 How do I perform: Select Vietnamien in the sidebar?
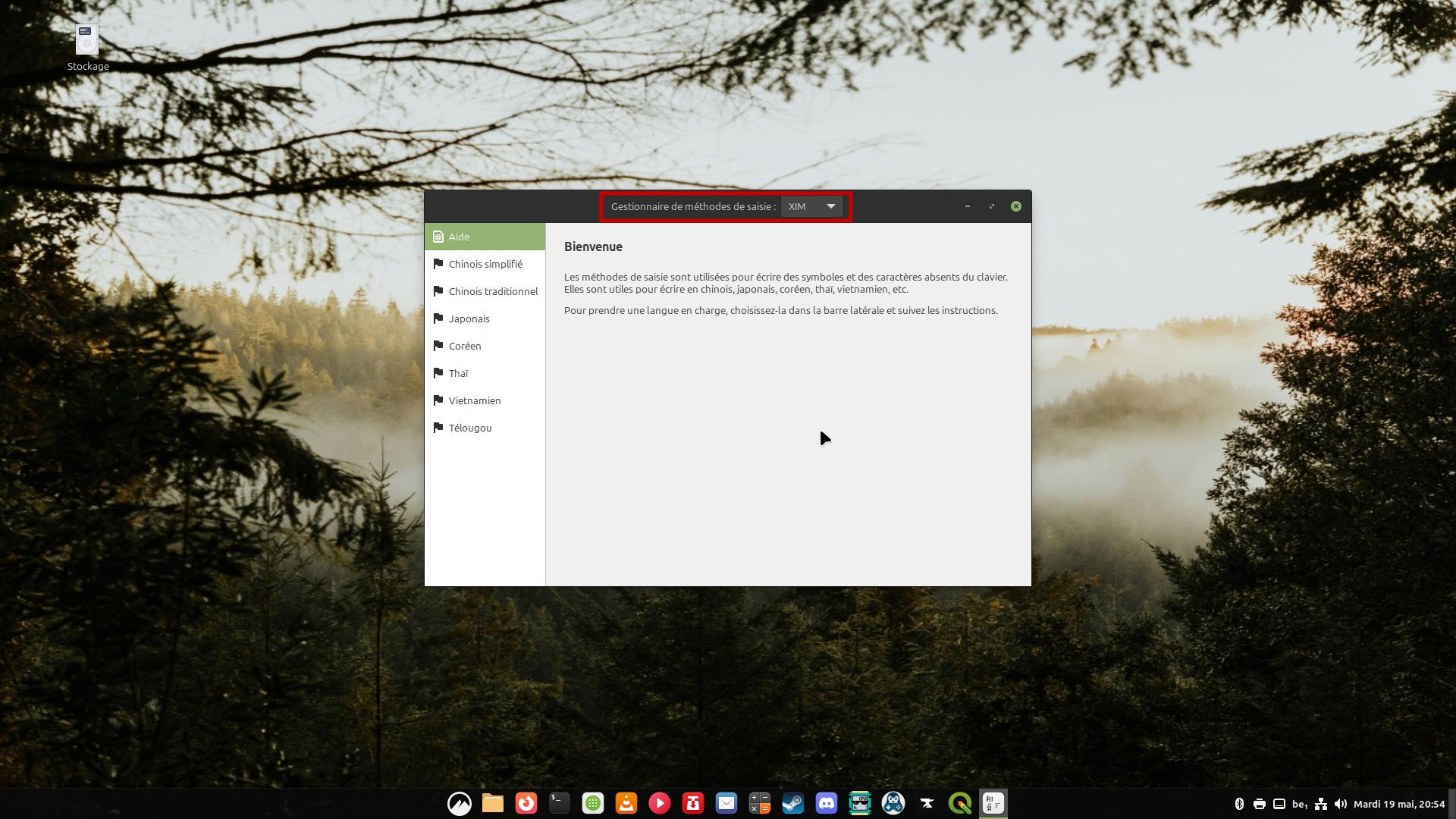pos(485,400)
